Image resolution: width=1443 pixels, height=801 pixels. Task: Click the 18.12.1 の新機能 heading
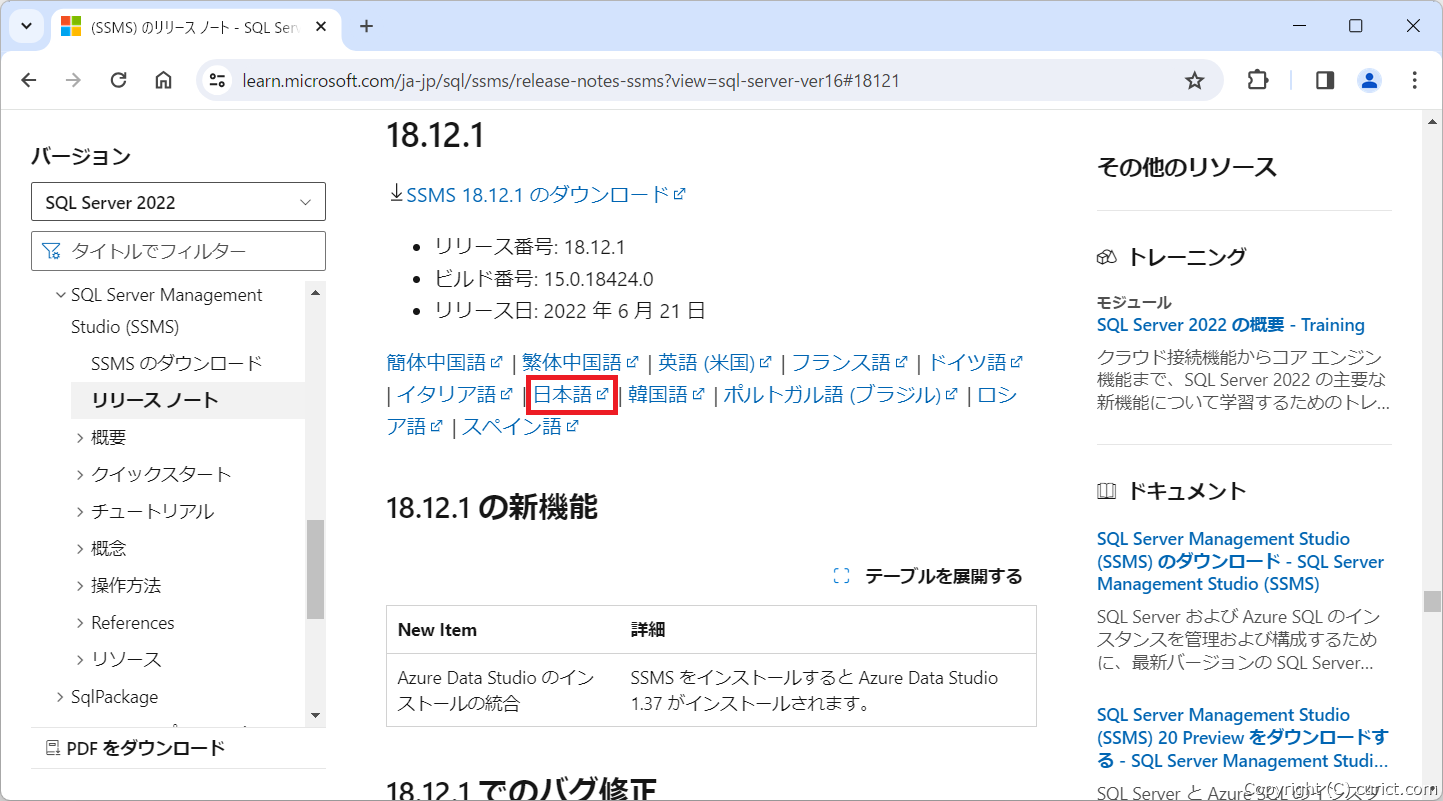tap(492, 507)
